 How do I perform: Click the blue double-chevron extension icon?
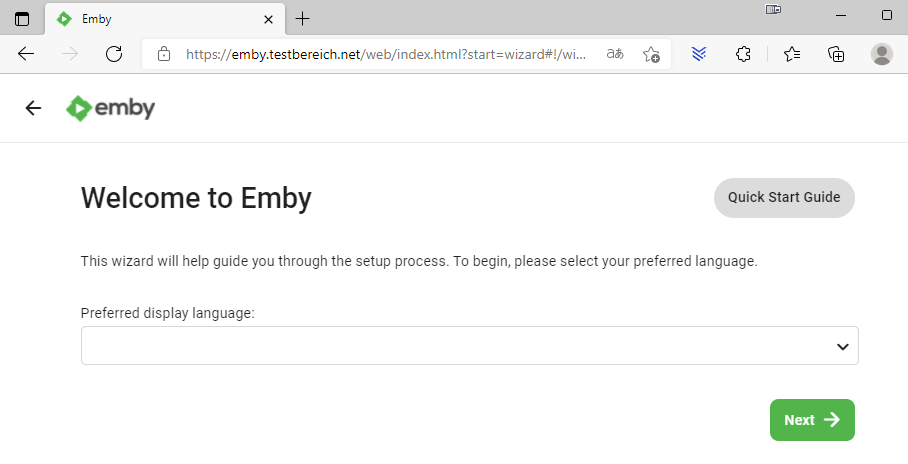[699, 54]
